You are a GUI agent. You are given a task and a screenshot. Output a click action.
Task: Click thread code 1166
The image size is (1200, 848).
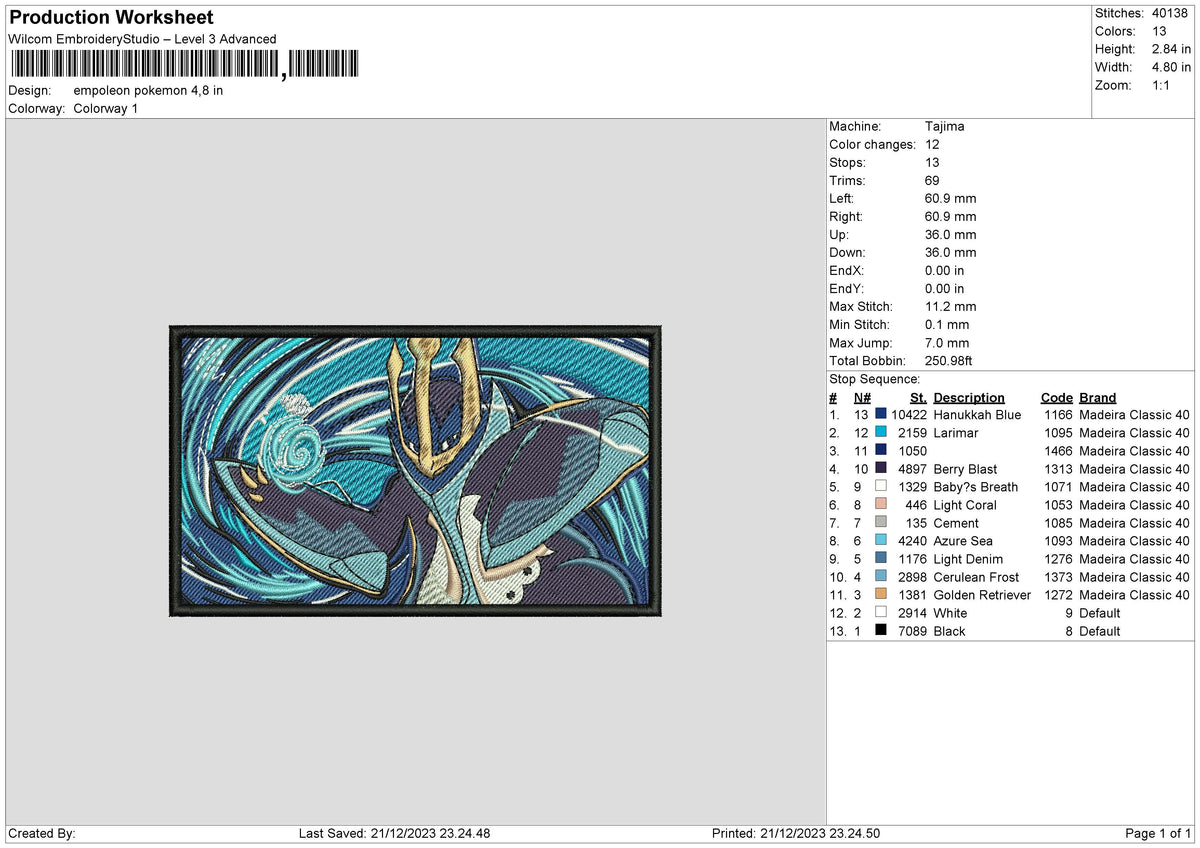[x=1058, y=415]
